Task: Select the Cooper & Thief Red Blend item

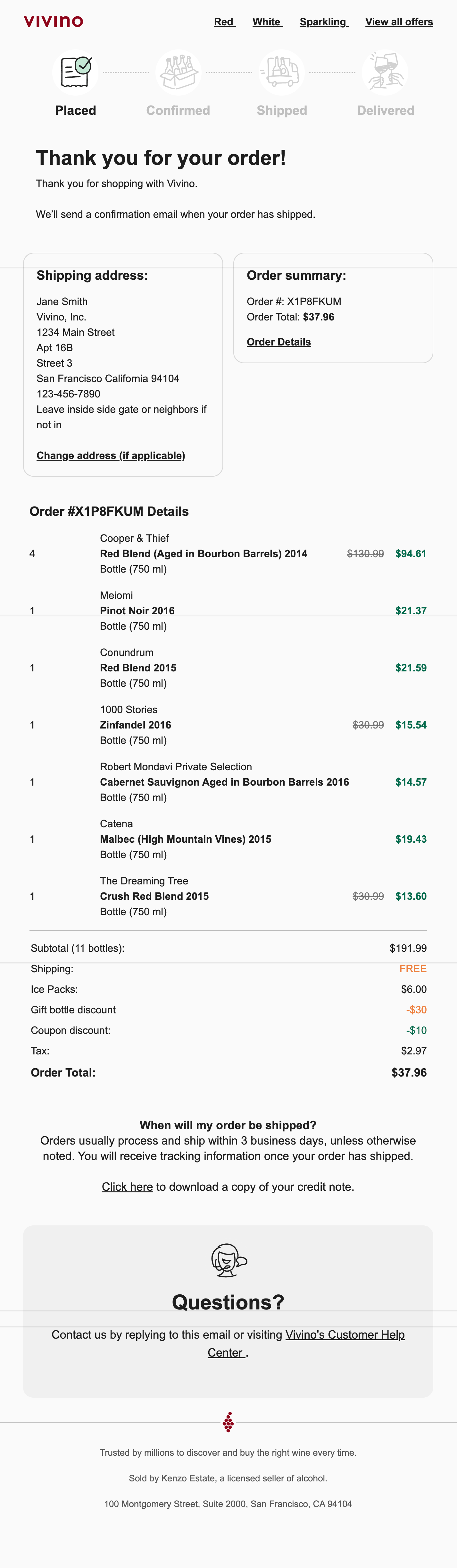Action: [204, 553]
